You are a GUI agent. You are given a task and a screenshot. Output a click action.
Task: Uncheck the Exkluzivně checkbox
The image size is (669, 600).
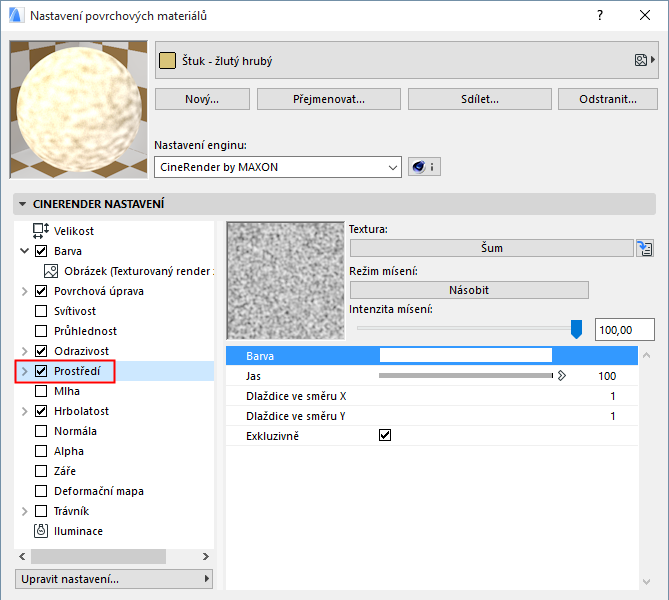click(385, 435)
